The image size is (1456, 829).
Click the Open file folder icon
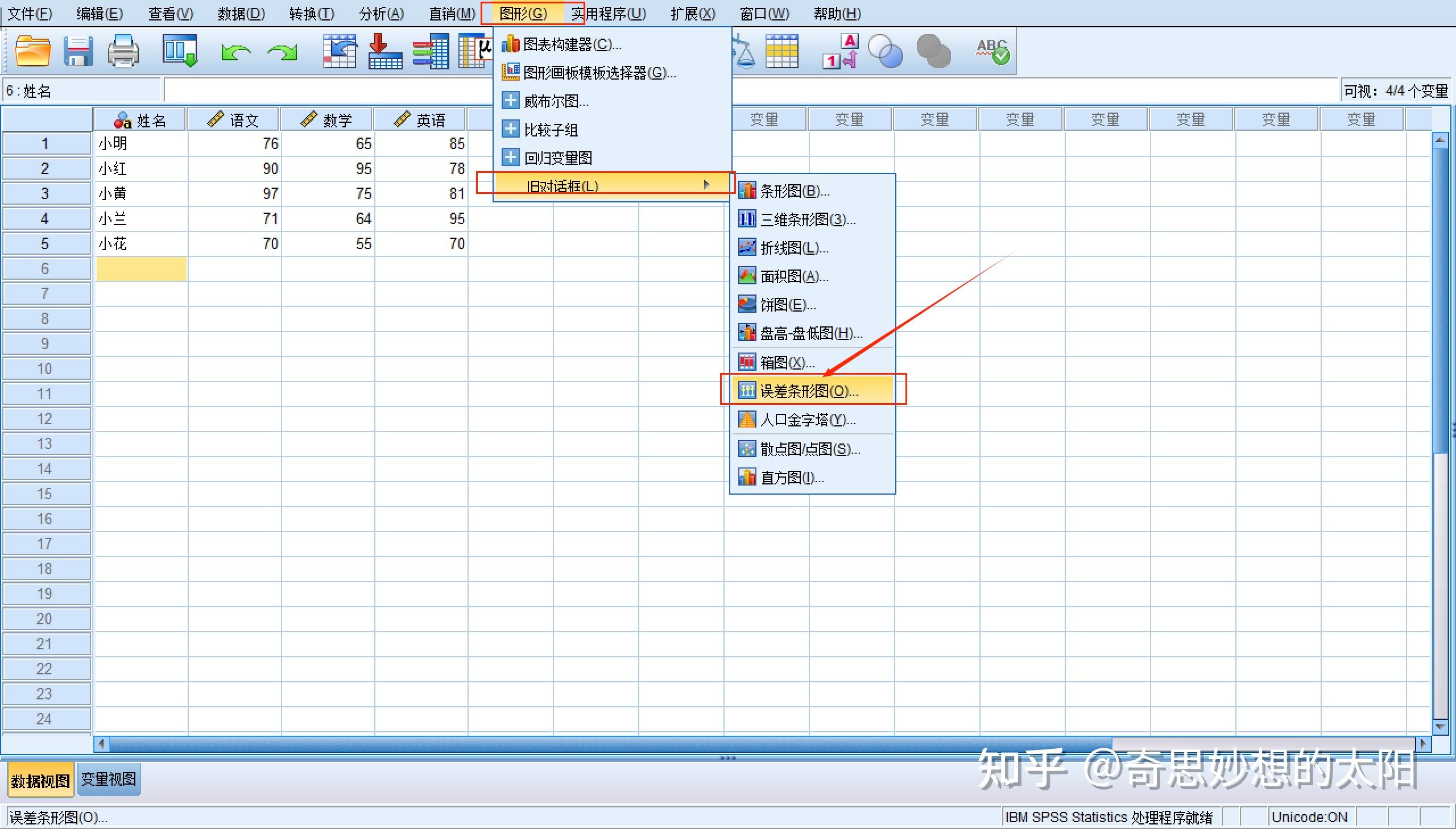(x=32, y=51)
